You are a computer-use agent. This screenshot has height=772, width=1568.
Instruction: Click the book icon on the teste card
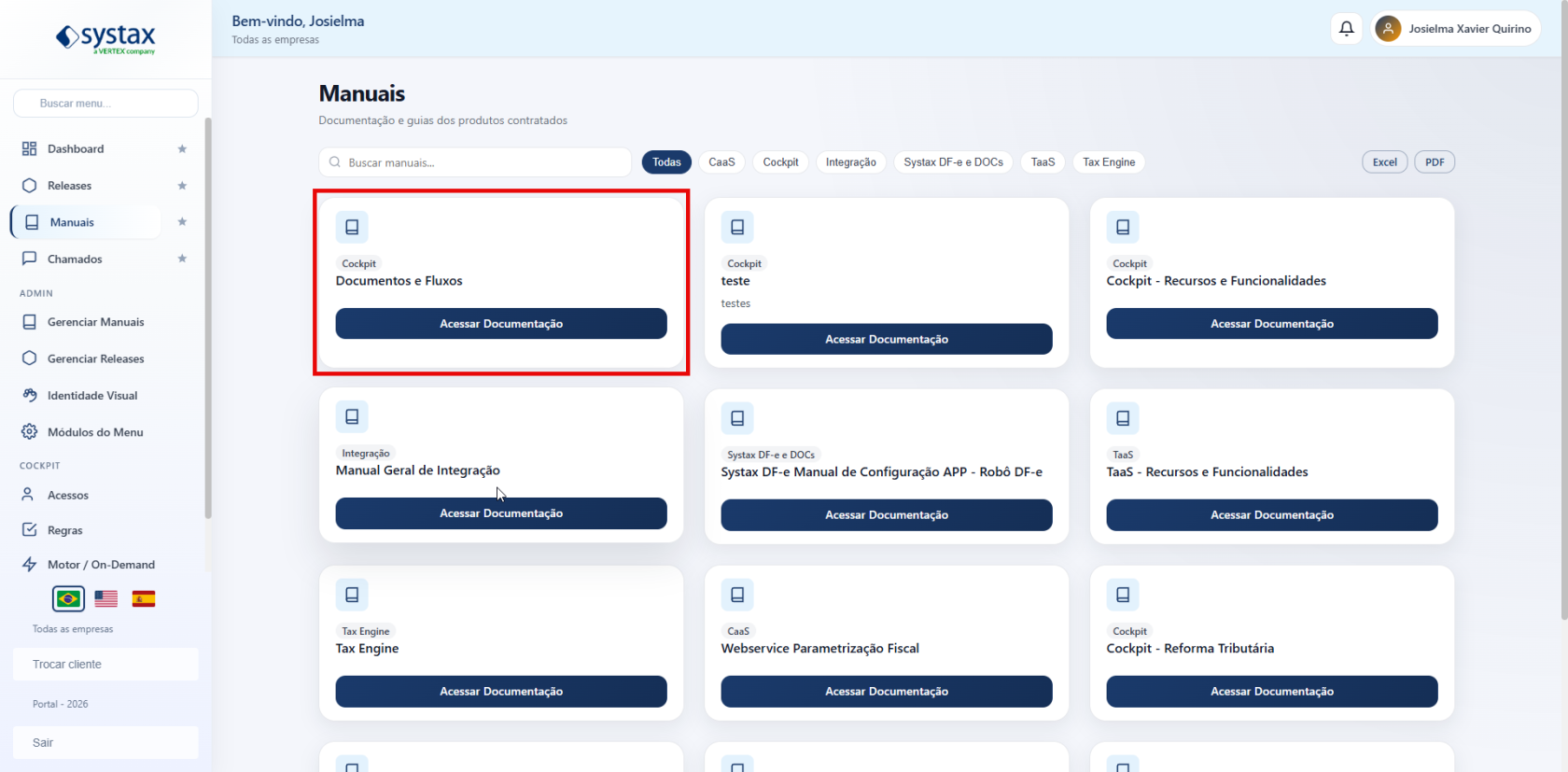pyautogui.click(x=737, y=227)
